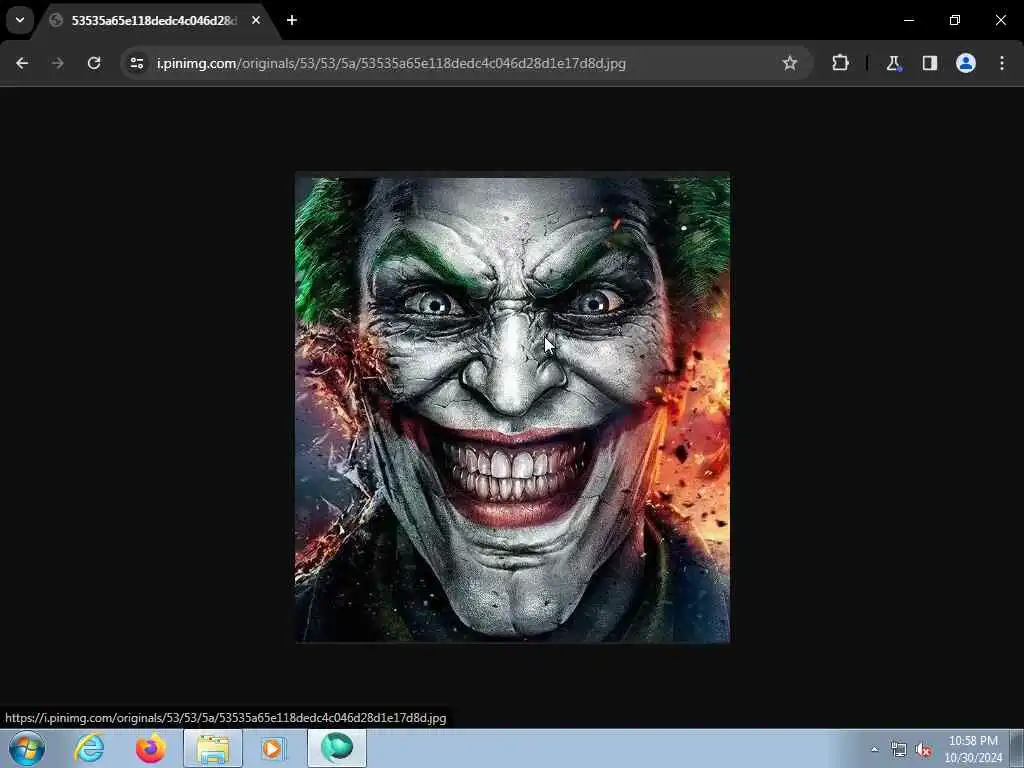
Task: Open Windows Media Player on taskbar
Action: [x=272, y=748]
